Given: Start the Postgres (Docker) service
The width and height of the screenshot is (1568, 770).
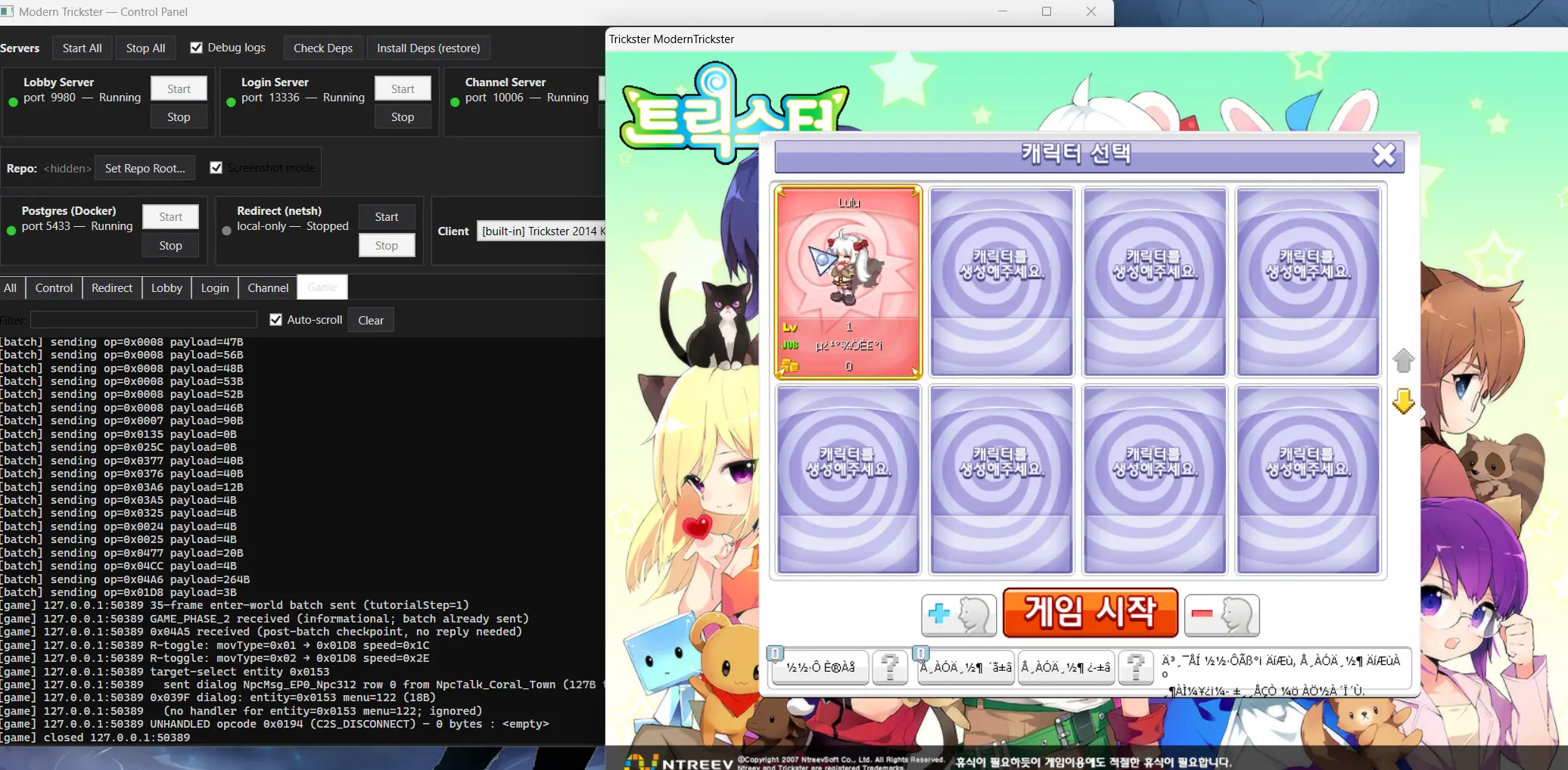Looking at the screenshot, I should [x=170, y=217].
